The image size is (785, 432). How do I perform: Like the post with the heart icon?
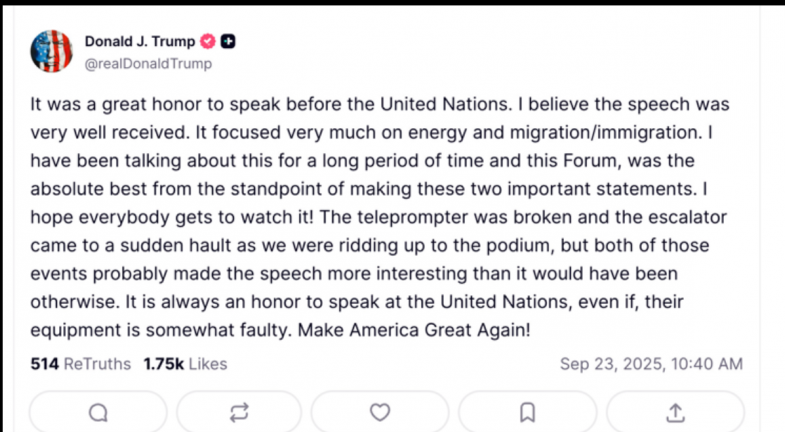tap(380, 412)
